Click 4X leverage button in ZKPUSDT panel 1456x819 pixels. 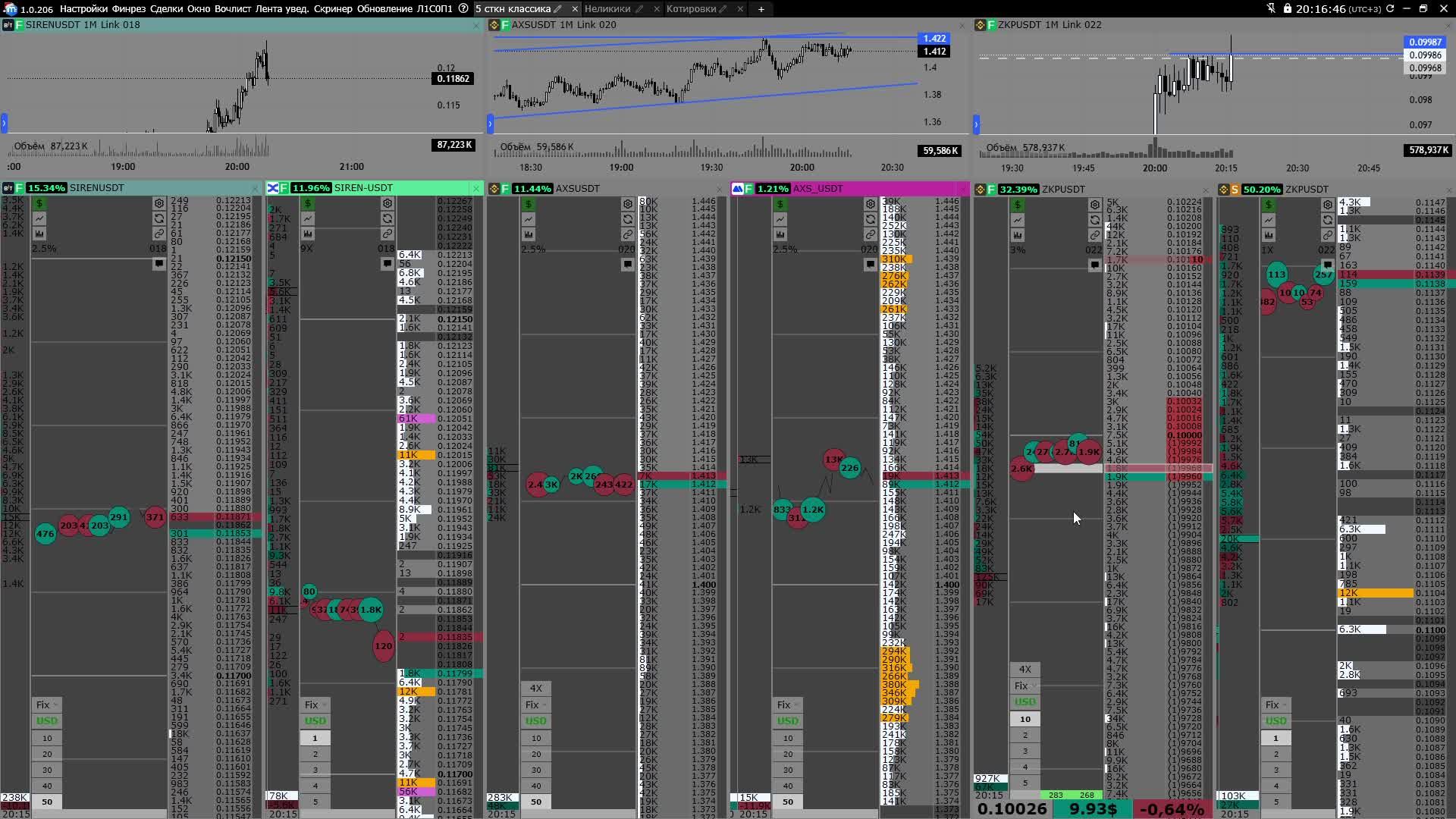pos(1025,670)
